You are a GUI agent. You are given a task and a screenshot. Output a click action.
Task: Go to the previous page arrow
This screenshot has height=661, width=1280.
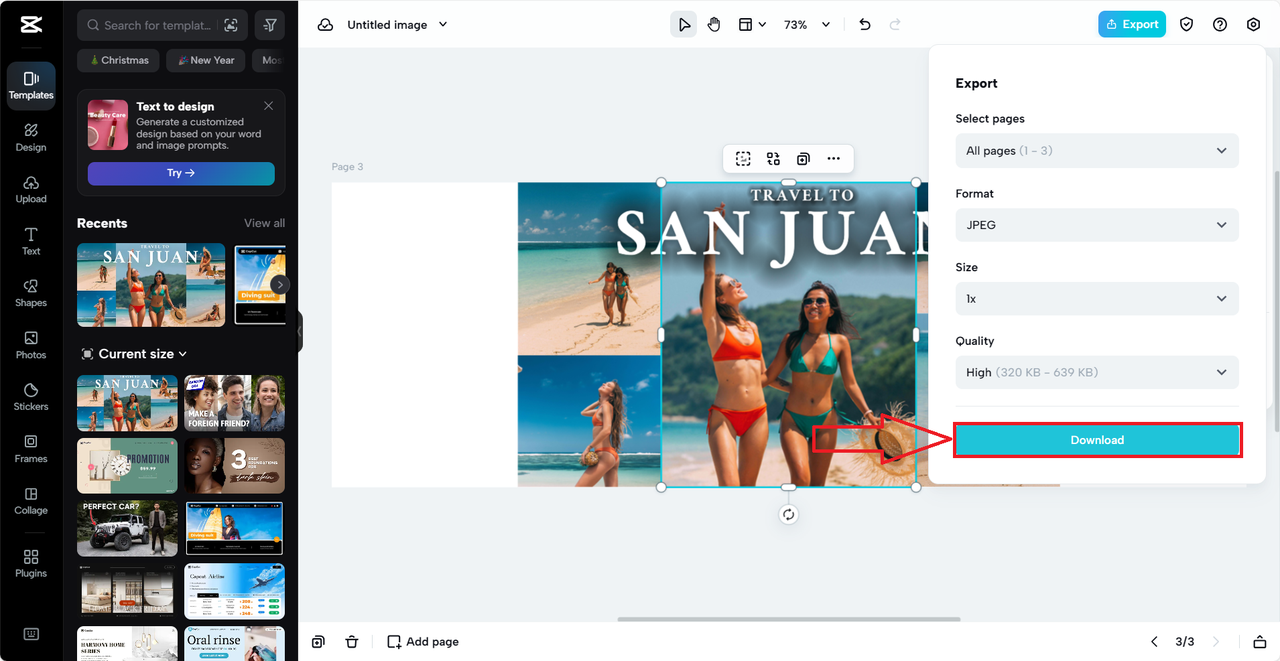point(1154,642)
